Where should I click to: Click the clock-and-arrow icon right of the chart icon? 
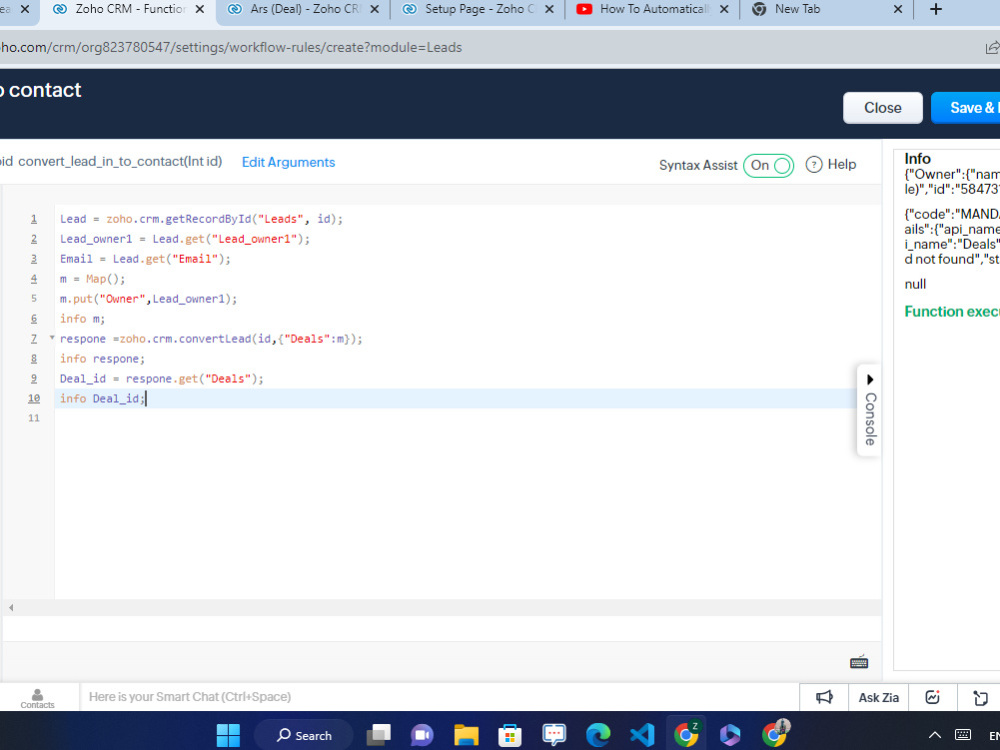pos(980,698)
